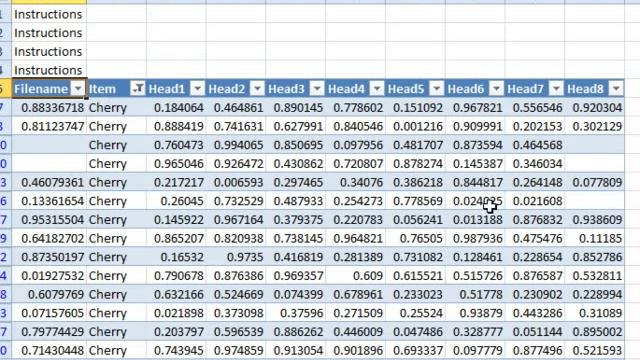Open the Head3 filter dropdown
The height and width of the screenshot is (360, 640).
[x=317, y=88]
